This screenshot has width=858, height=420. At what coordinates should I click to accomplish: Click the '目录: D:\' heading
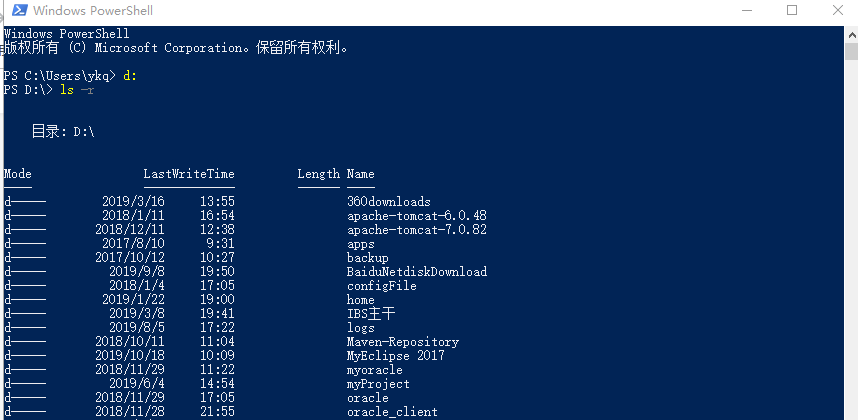pyautogui.click(x=63, y=131)
